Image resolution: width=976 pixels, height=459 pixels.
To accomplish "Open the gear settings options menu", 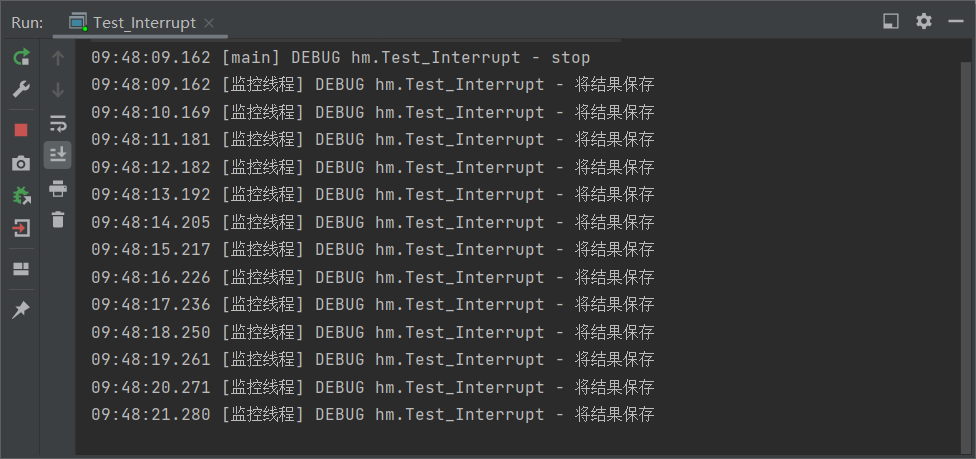I will tap(924, 22).
